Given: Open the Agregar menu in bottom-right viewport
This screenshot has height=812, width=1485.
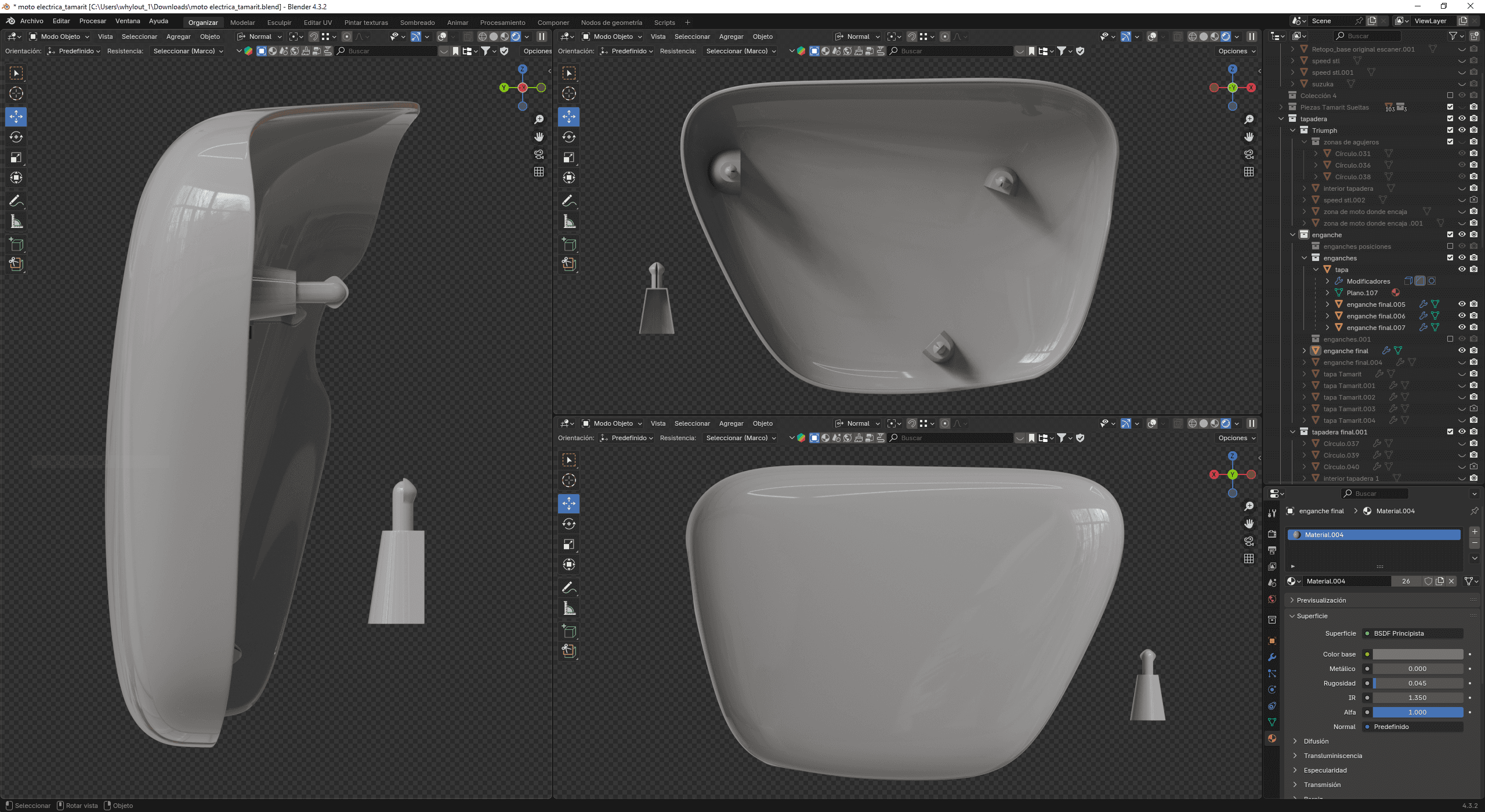Looking at the screenshot, I should pyautogui.click(x=731, y=423).
